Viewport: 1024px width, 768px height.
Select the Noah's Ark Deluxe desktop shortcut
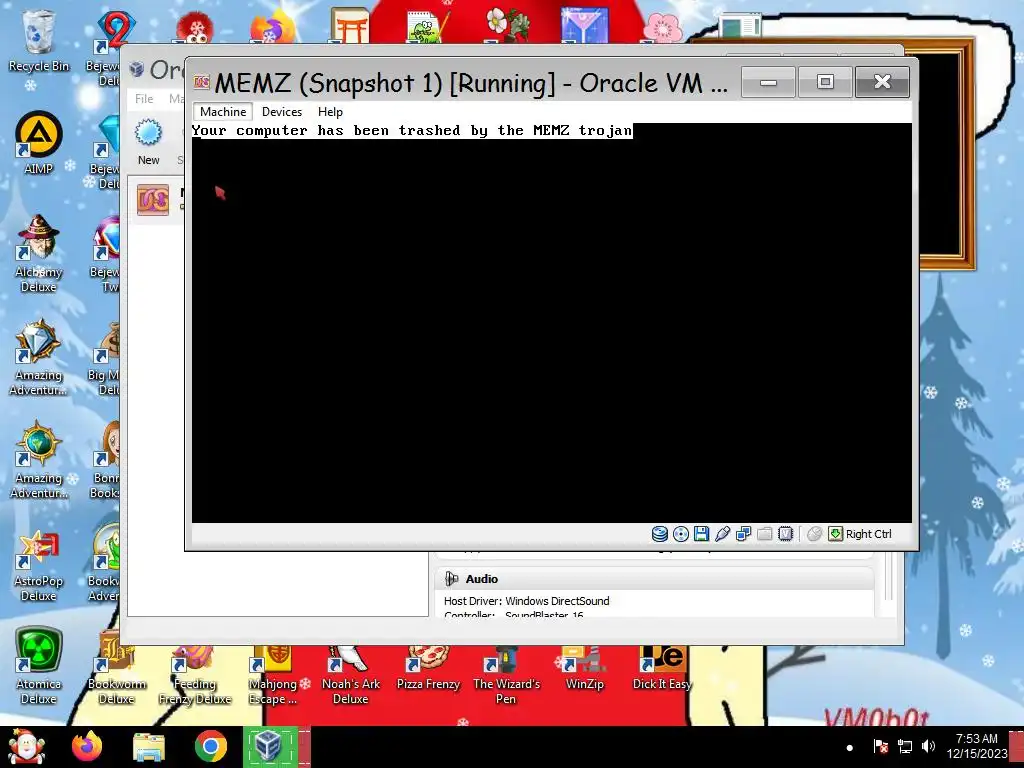tap(351, 676)
